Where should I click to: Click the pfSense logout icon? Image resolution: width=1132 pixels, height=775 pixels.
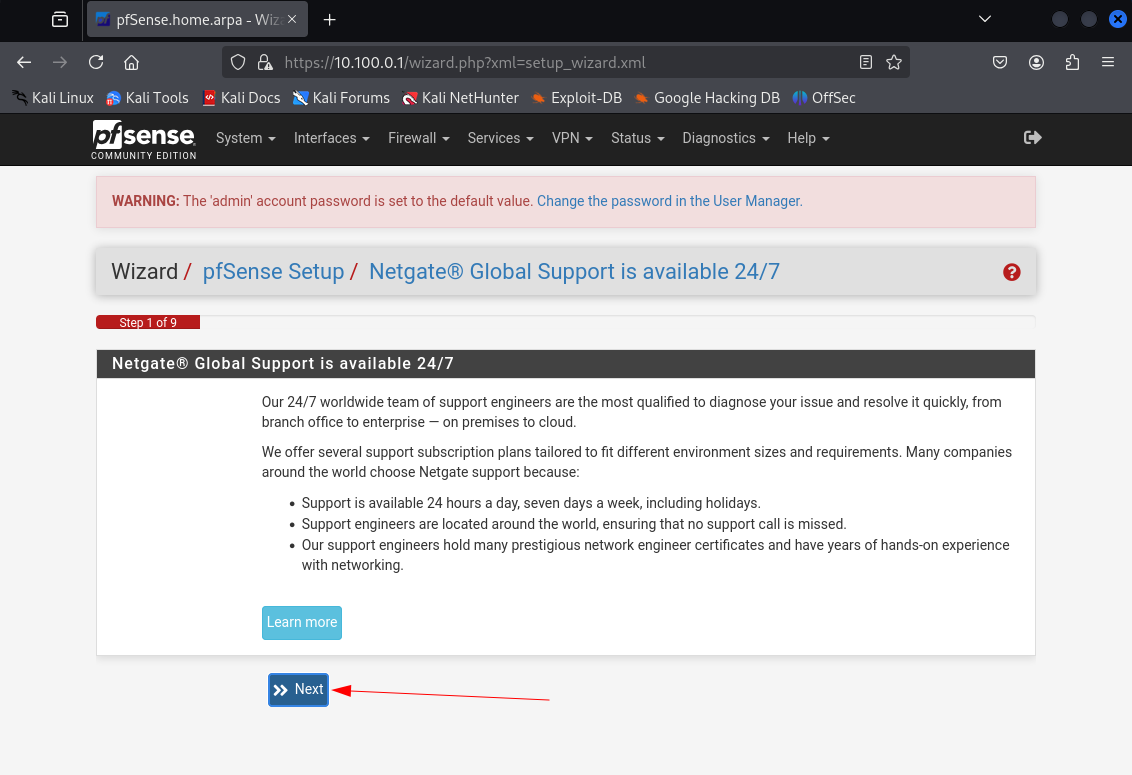point(1032,138)
